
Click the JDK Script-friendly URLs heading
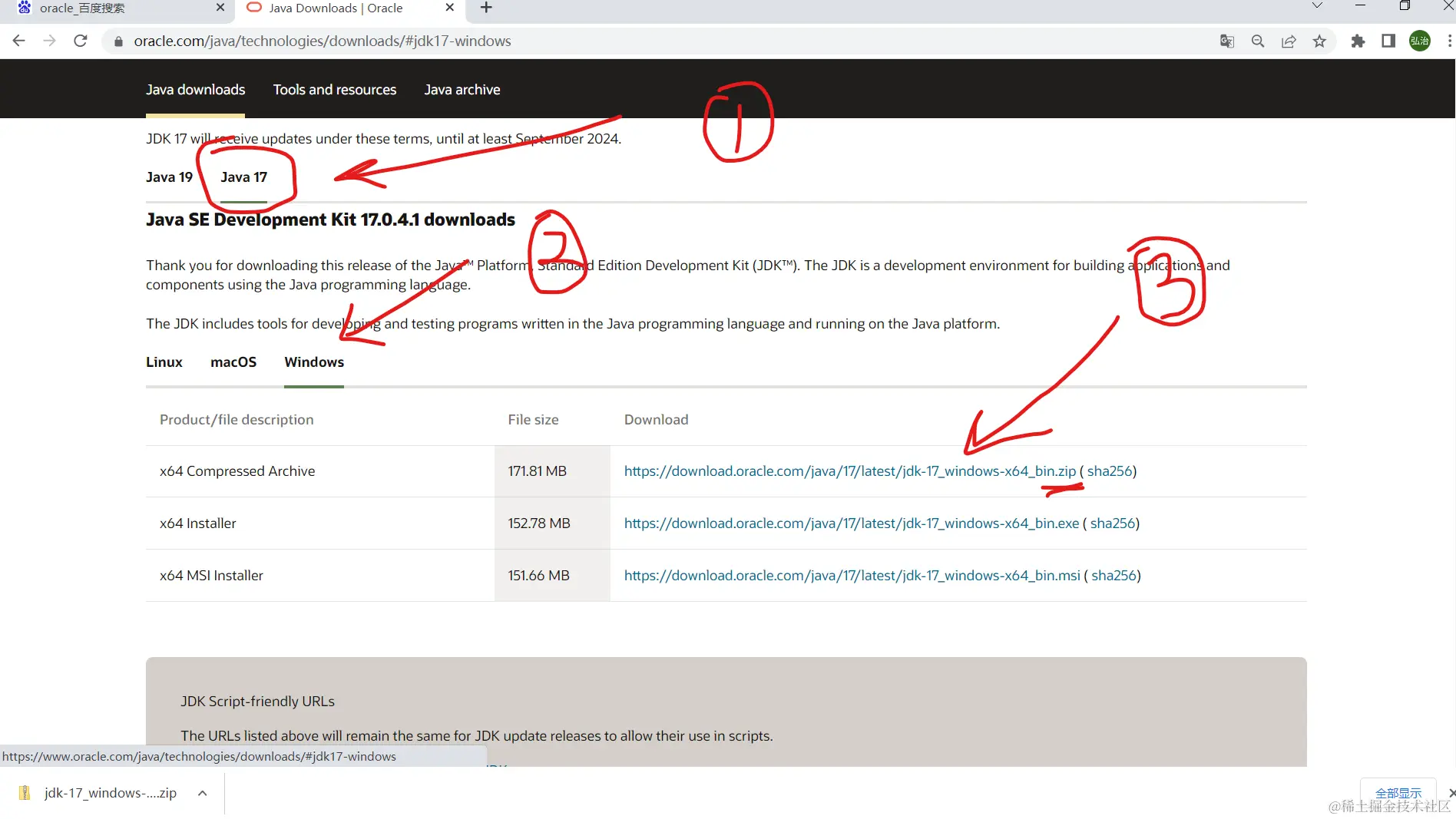point(258,702)
